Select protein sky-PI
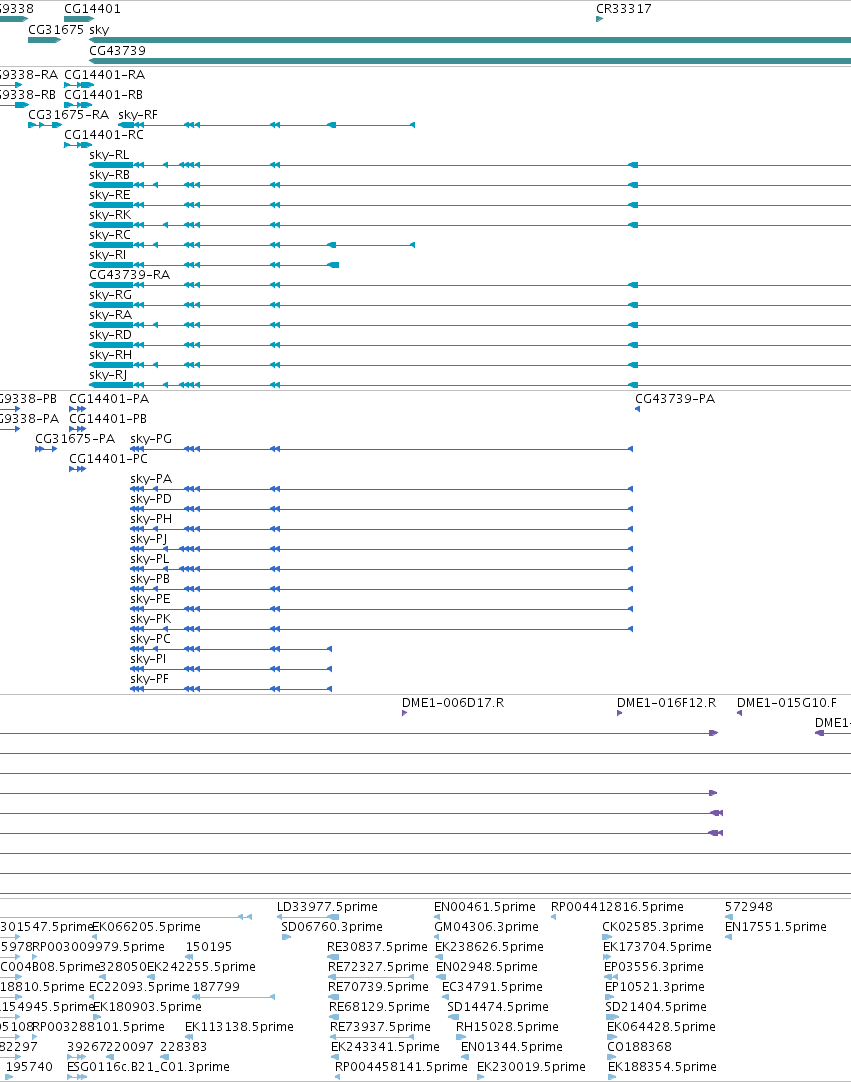Screen dimensions: 851x1082 click(231, 669)
